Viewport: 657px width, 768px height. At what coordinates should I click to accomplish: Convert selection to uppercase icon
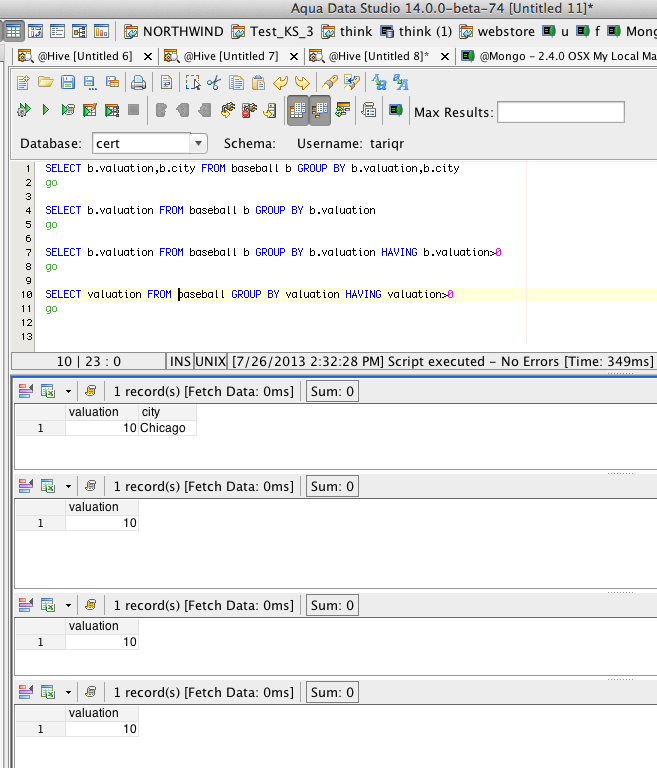[x=379, y=83]
